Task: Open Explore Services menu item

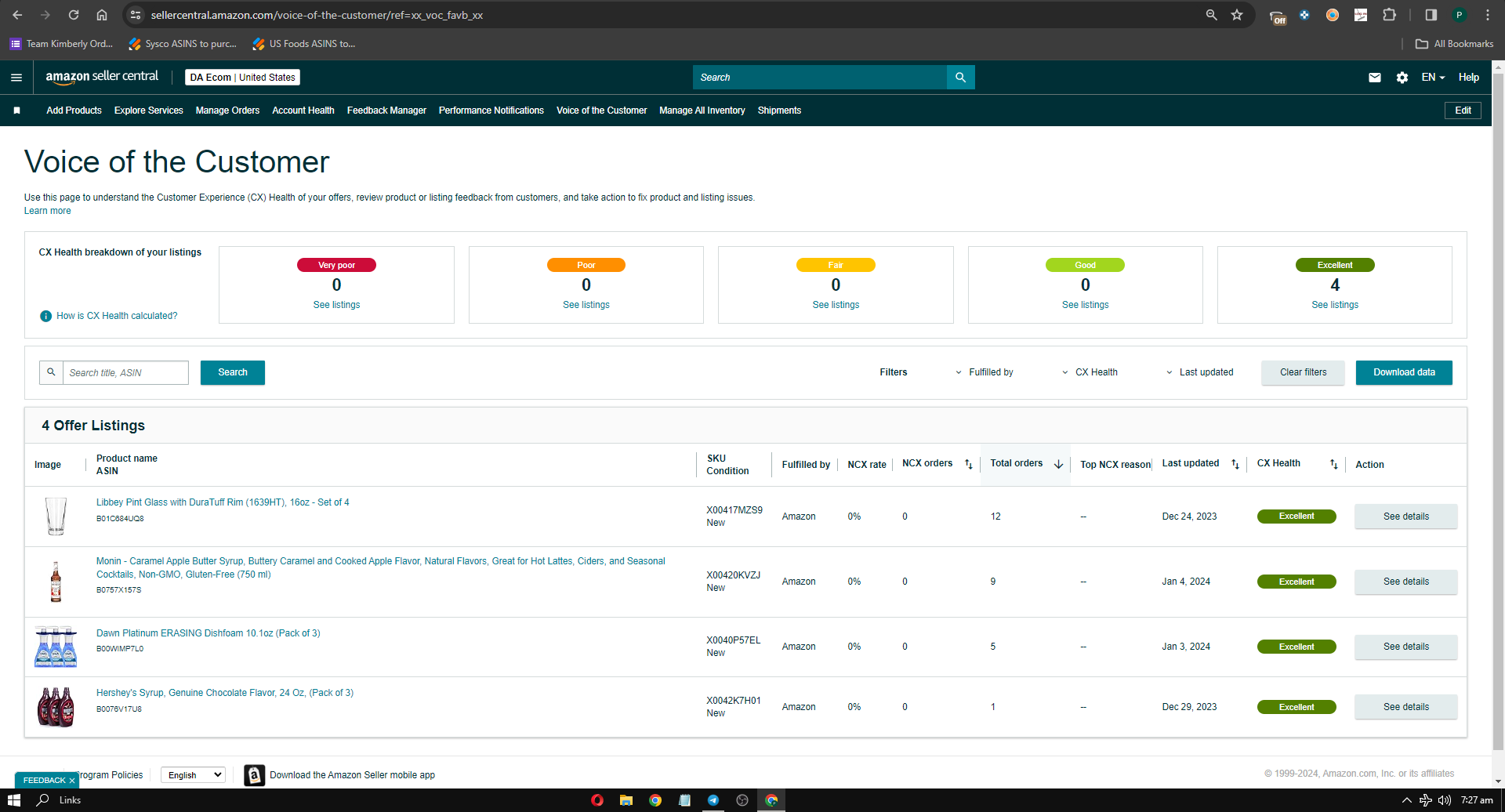Action: [x=148, y=111]
